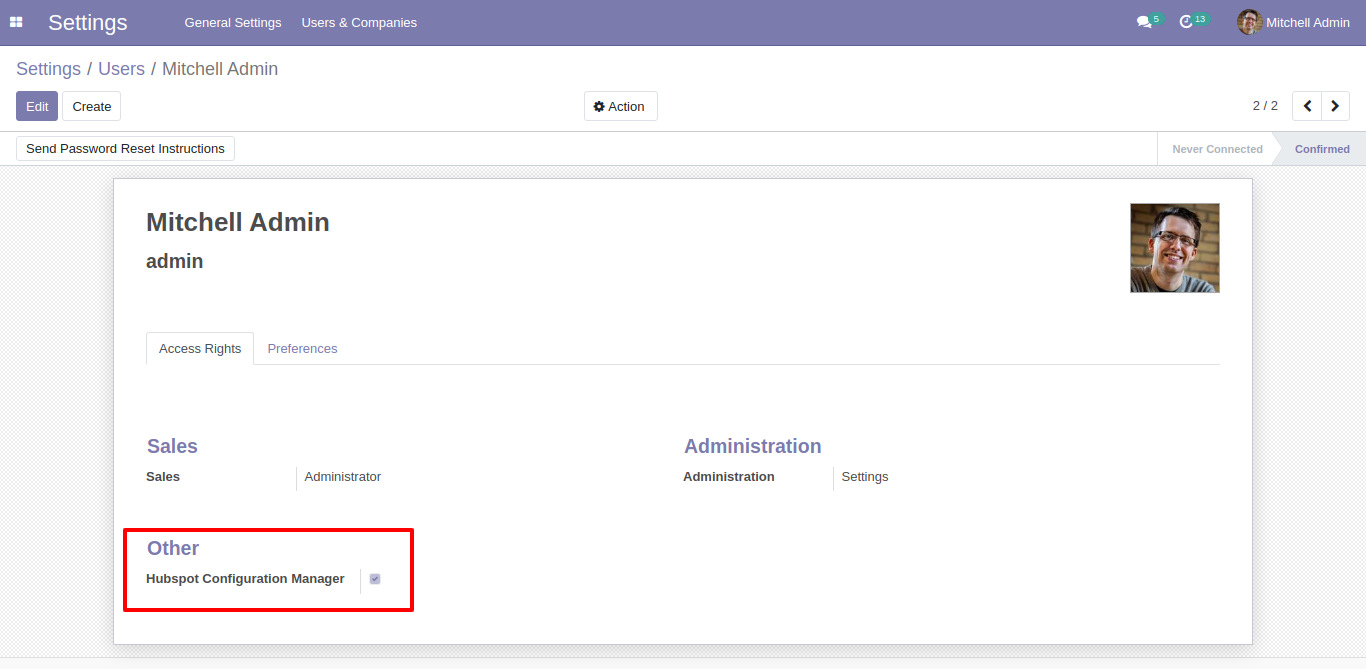Go to previous record arrow

pos(1307,106)
